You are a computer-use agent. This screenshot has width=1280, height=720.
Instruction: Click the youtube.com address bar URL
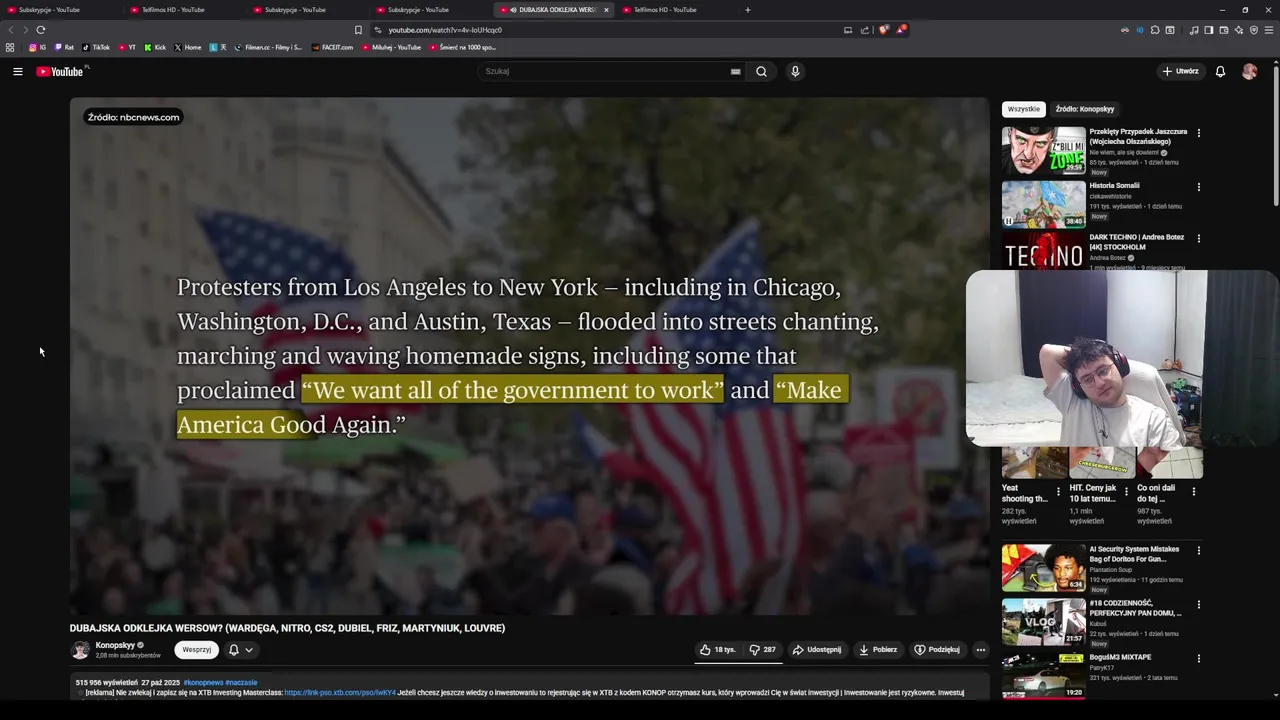pos(445,30)
